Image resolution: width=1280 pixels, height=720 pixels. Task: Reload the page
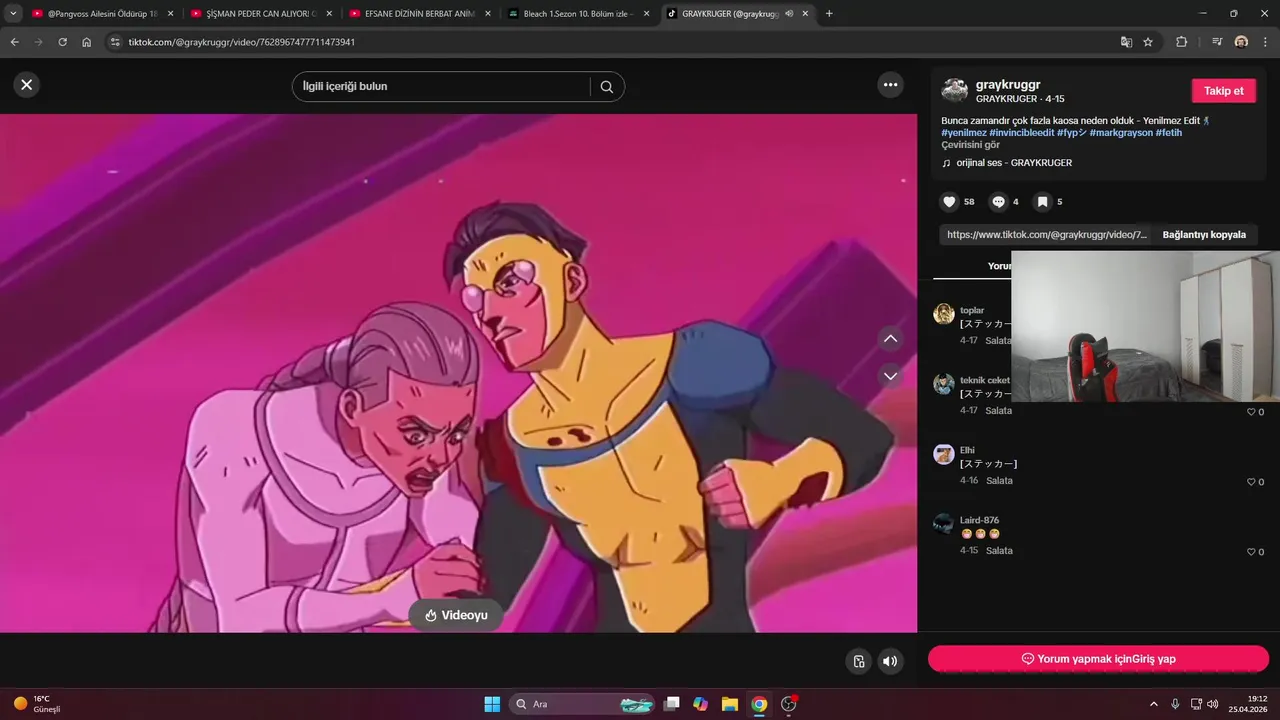click(63, 42)
